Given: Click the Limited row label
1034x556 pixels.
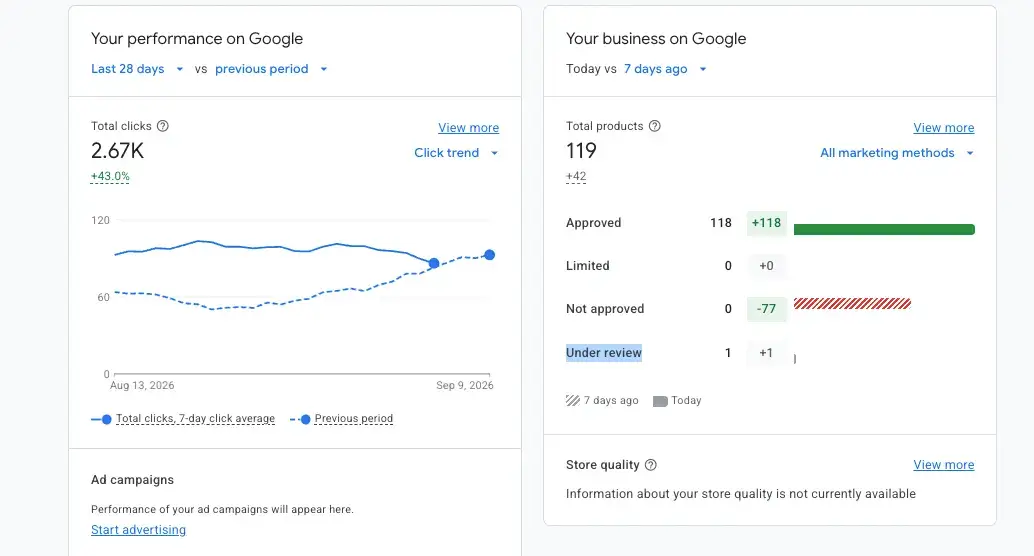Looking at the screenshot, I should coord(588,266).
